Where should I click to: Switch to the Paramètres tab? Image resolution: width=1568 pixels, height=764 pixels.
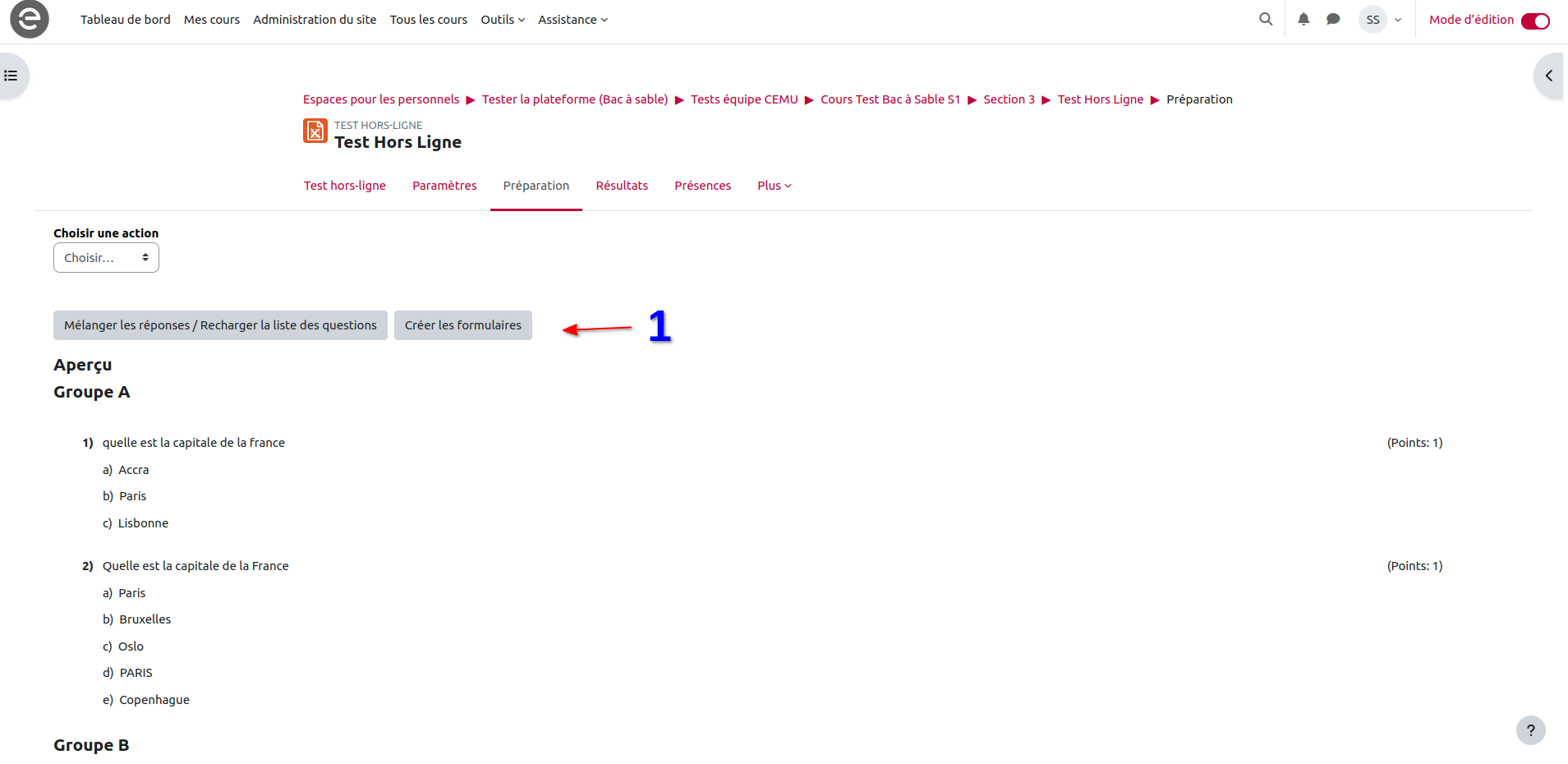(444, 186)
